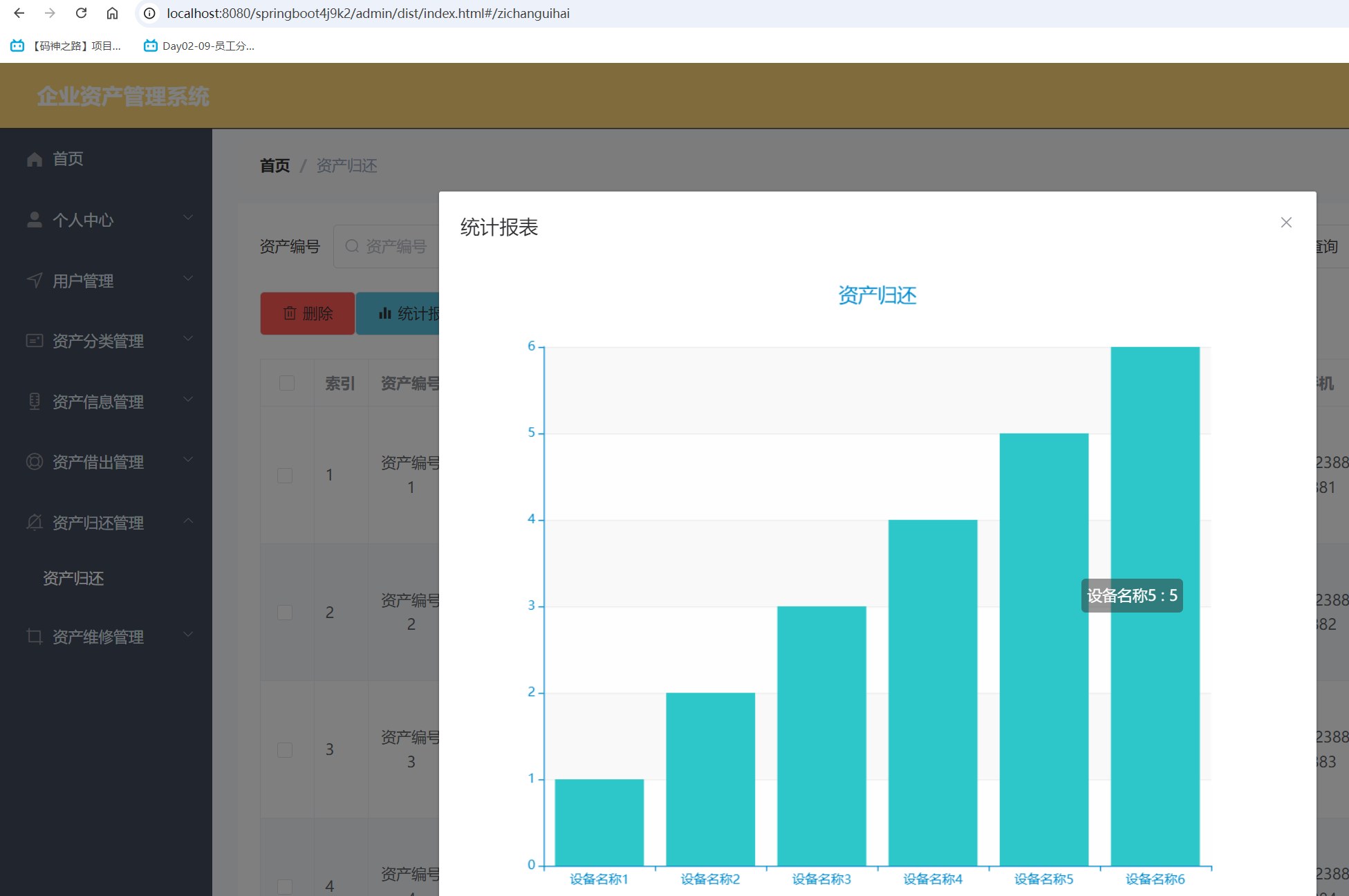Click the browser home icon
This screenshot has height=896, width=1349.
[x=112, y=13]
